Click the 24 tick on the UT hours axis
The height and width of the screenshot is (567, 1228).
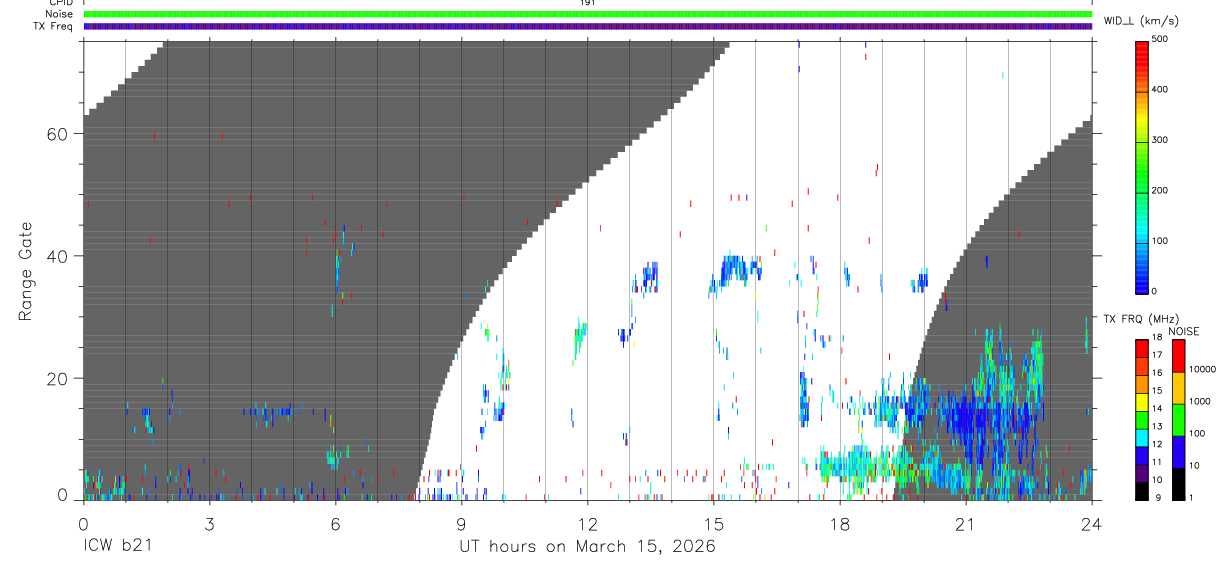pyautogui.click(x=1092, y=523)
